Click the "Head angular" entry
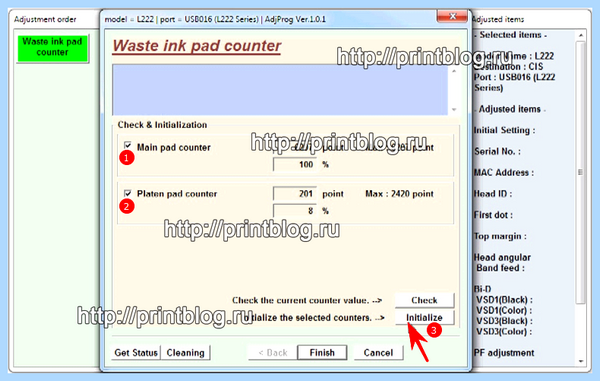 (502, 257)
